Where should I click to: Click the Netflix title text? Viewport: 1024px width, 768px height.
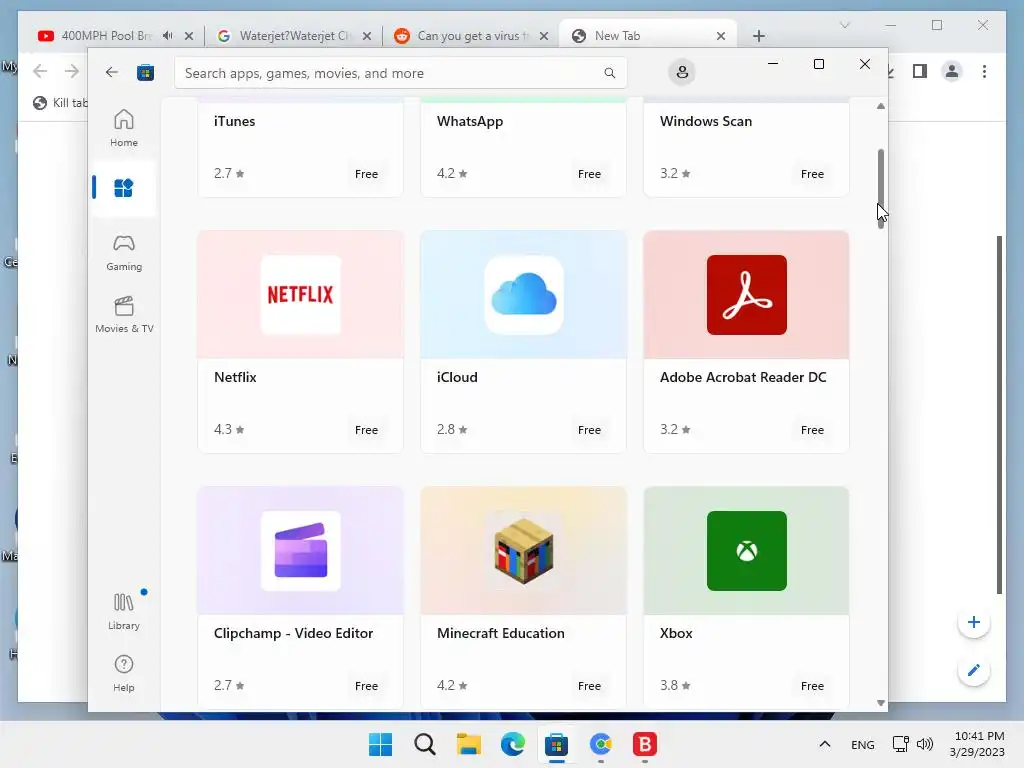tap(235, 377)
